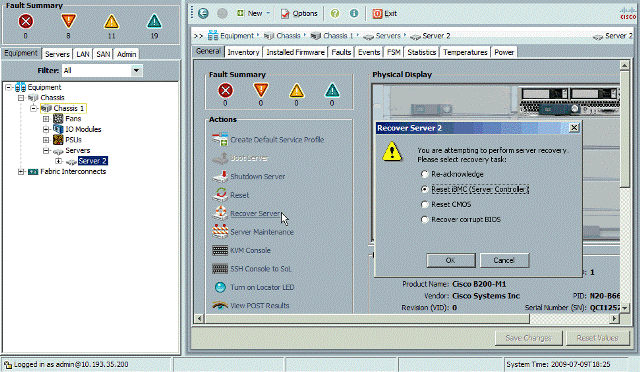Select the Reset CMOS radio option
640x372 pixels.
424,205
